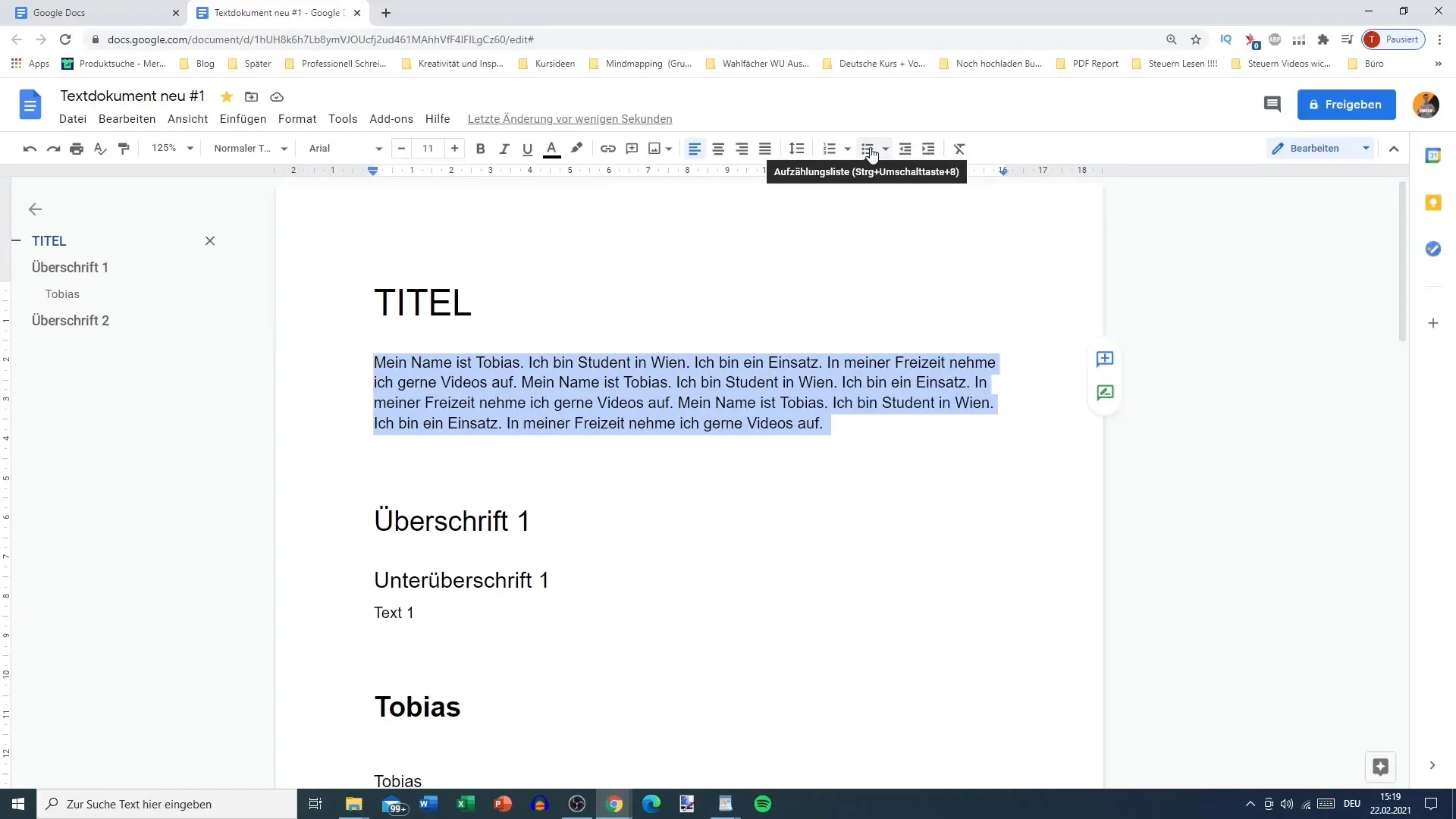Open the Bearbeiten menu
Screen dimensions: 1456x819
[127, 119]
